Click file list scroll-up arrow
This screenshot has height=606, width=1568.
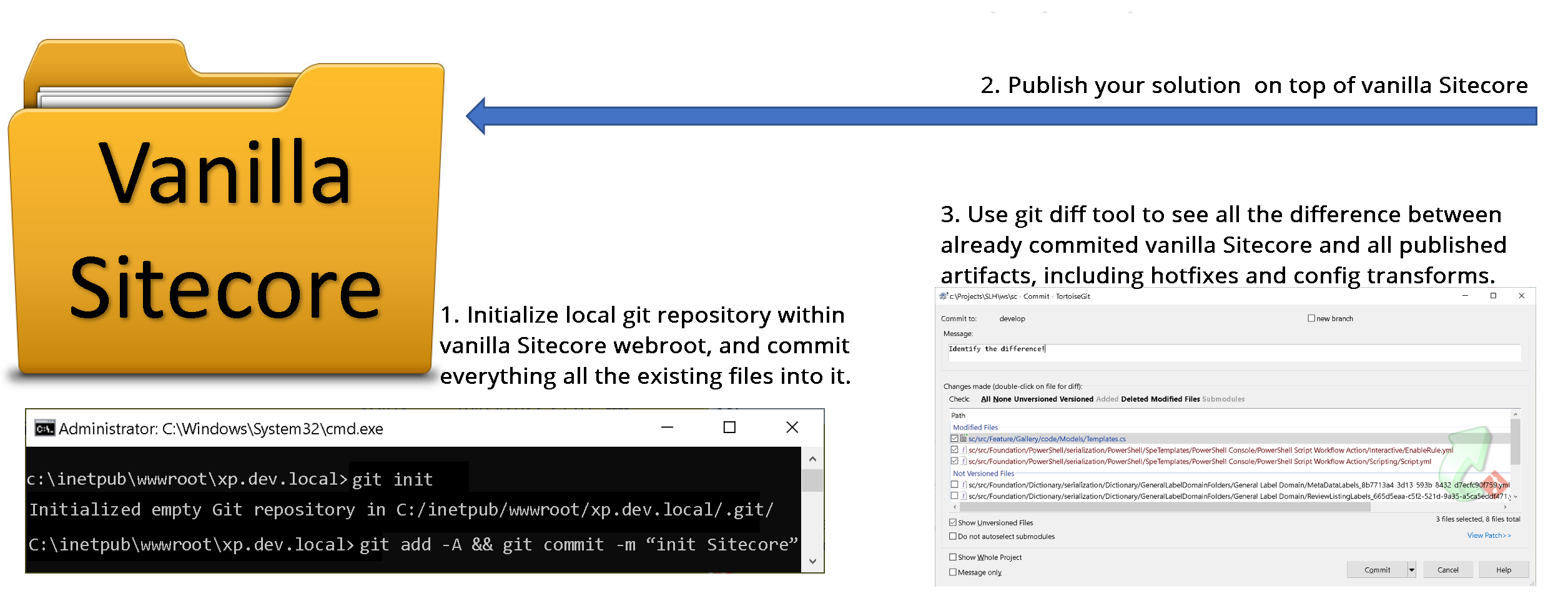click(x=1515, y=415)
